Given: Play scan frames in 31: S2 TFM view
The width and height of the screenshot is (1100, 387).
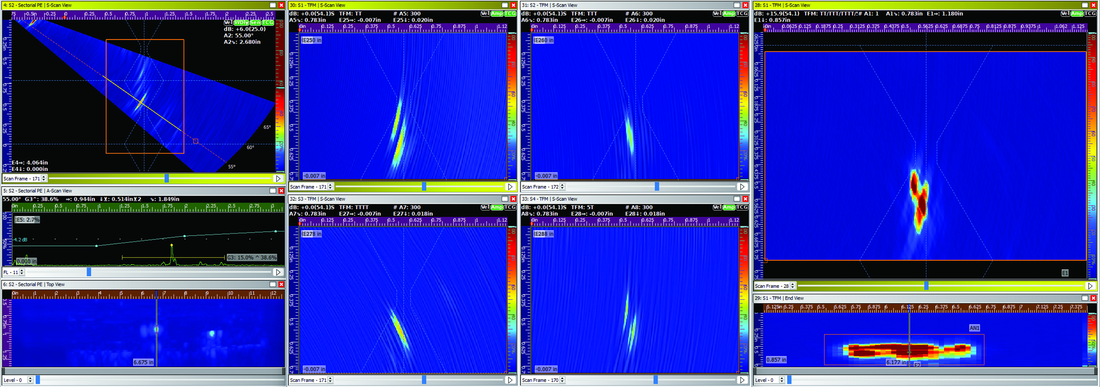Looking at the screenshot, I should pos(742,186).
